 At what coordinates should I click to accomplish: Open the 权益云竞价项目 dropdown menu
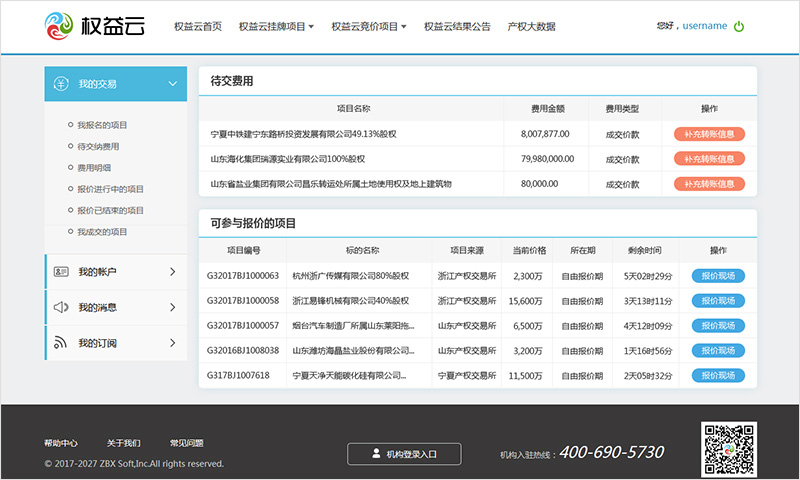click(368, 27)
